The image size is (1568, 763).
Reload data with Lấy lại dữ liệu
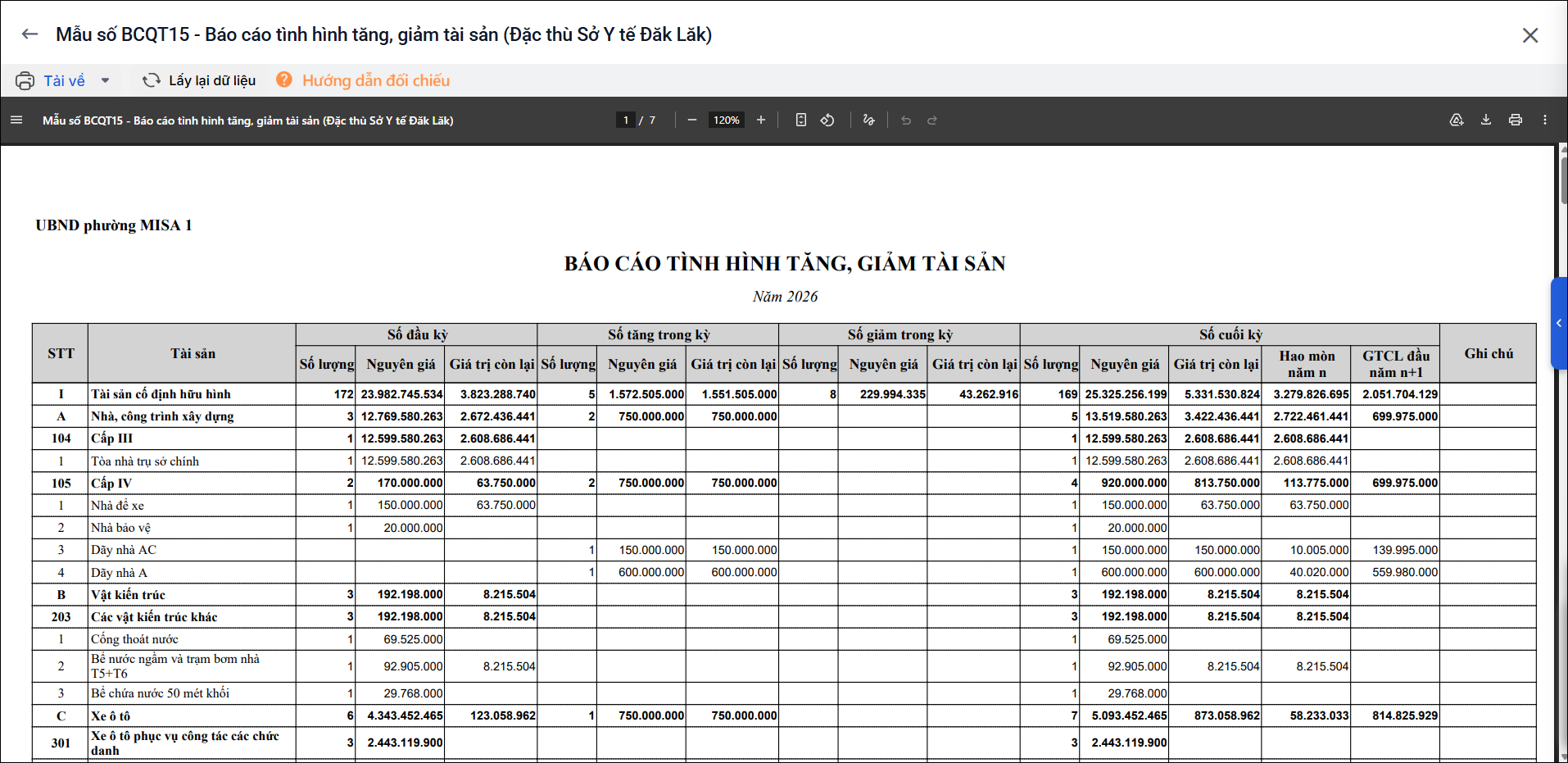tap(212, 80)
